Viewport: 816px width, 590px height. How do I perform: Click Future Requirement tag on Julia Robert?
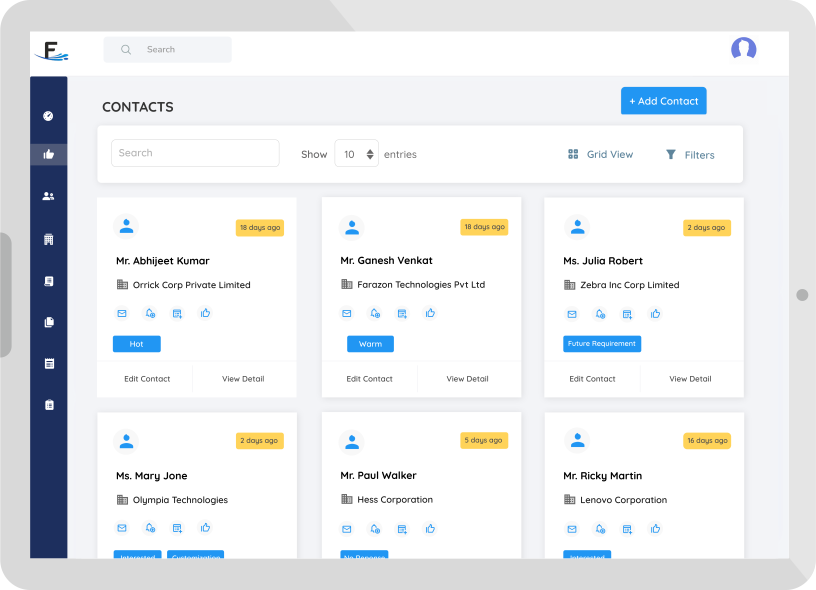coord(602,344)
